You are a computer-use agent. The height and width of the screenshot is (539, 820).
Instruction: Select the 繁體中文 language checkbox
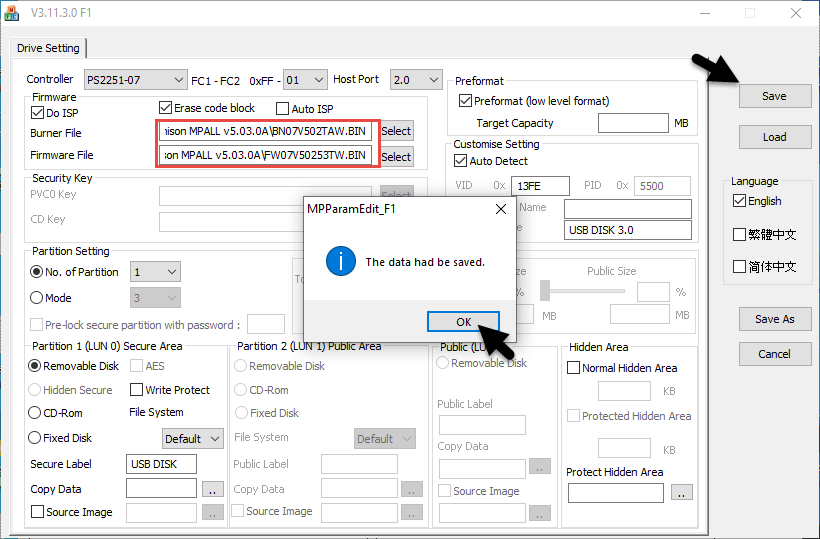click(x=739, y=235)
